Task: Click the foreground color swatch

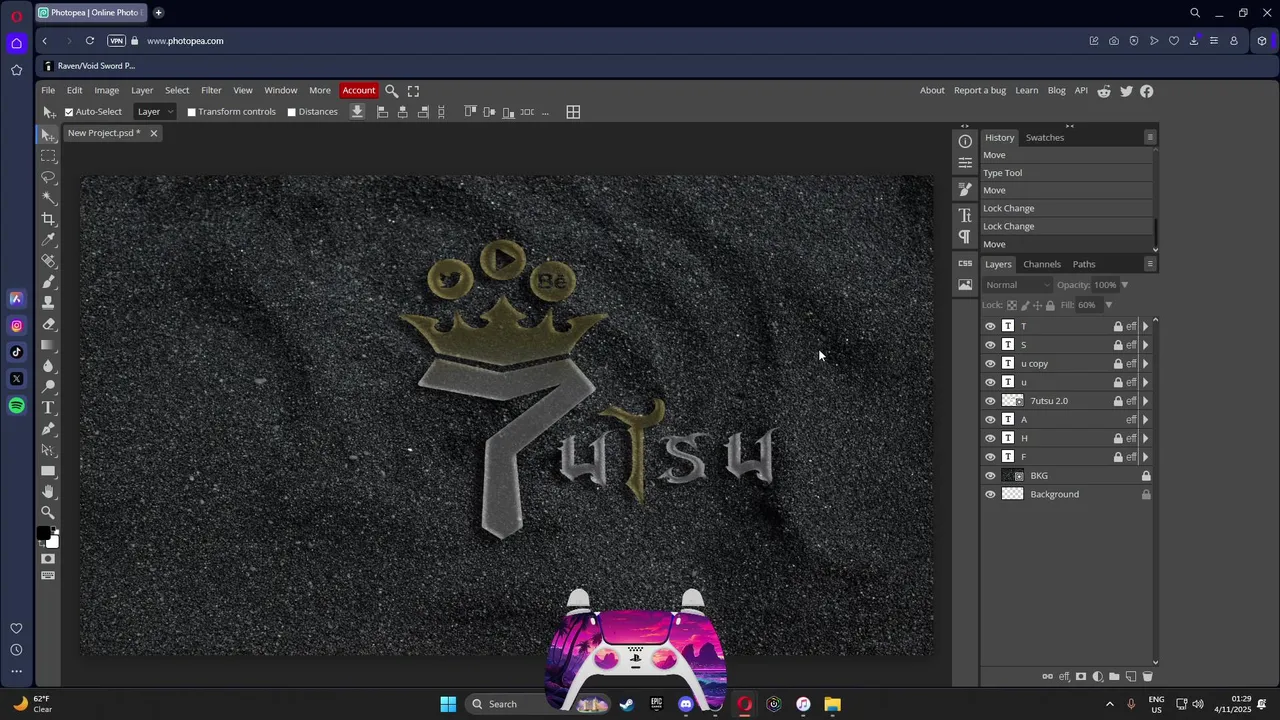Action: click(x=44, y=535)
